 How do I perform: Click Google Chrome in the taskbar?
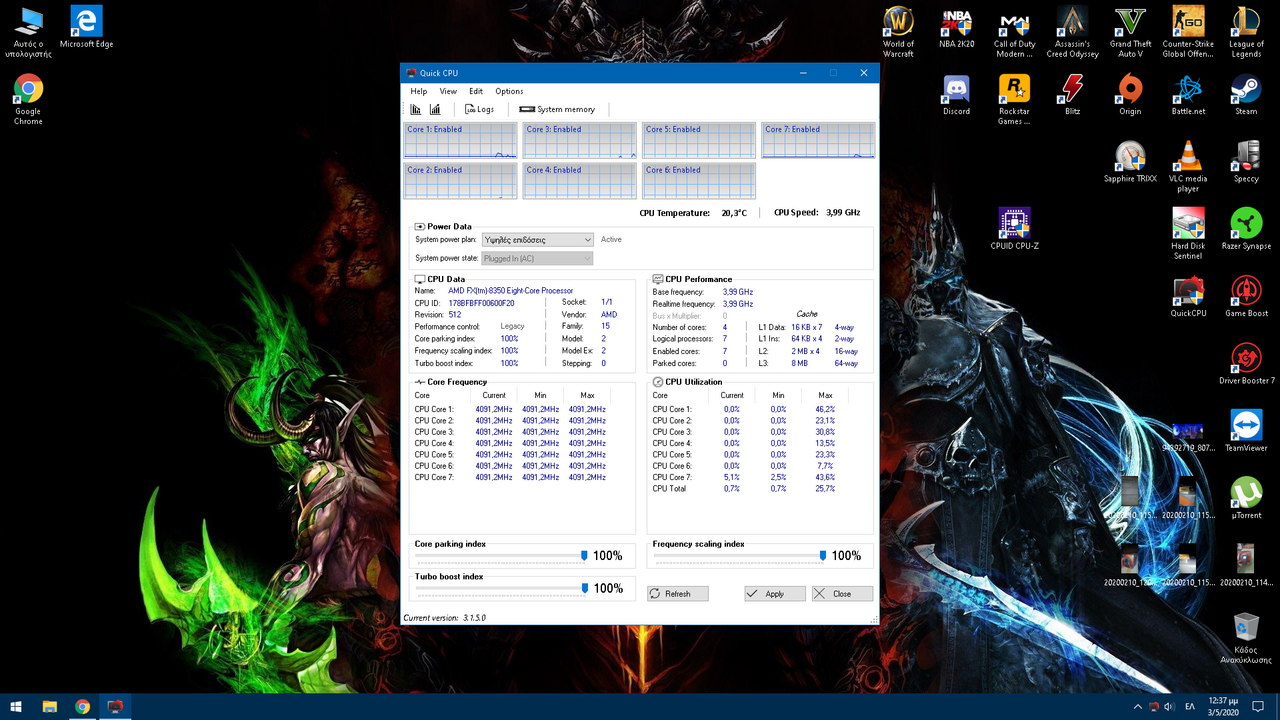(x=82, y=707)
